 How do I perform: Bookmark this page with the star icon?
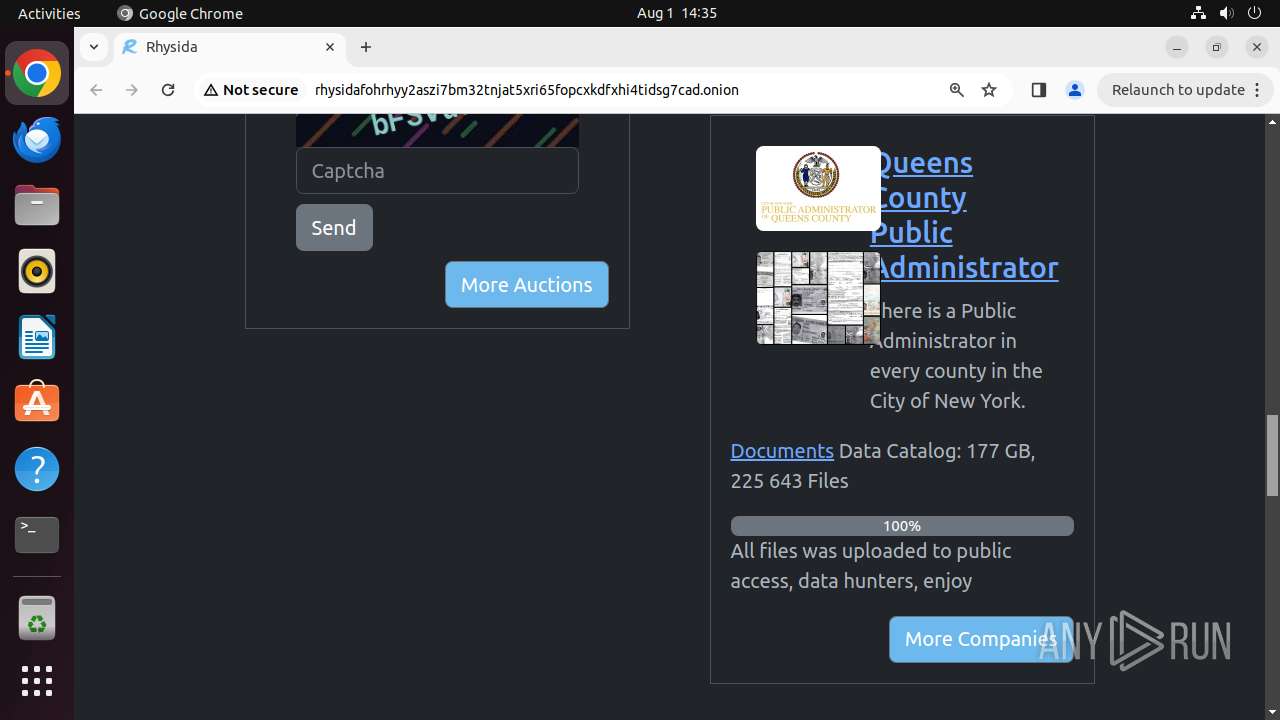point(989,90)
